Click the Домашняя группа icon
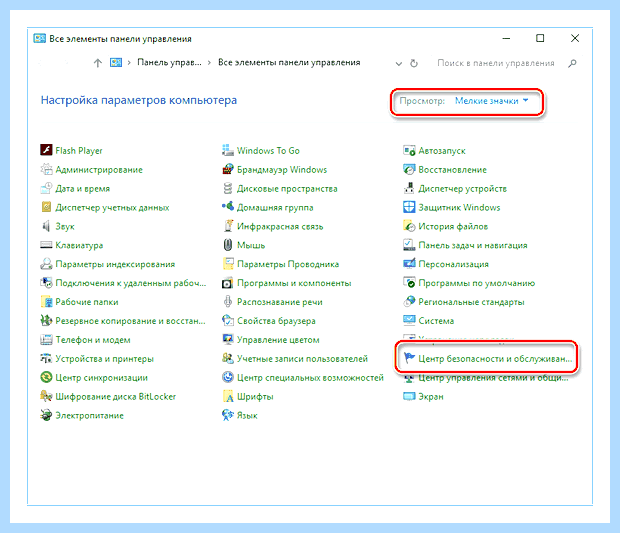 click(x=228, y=207)
